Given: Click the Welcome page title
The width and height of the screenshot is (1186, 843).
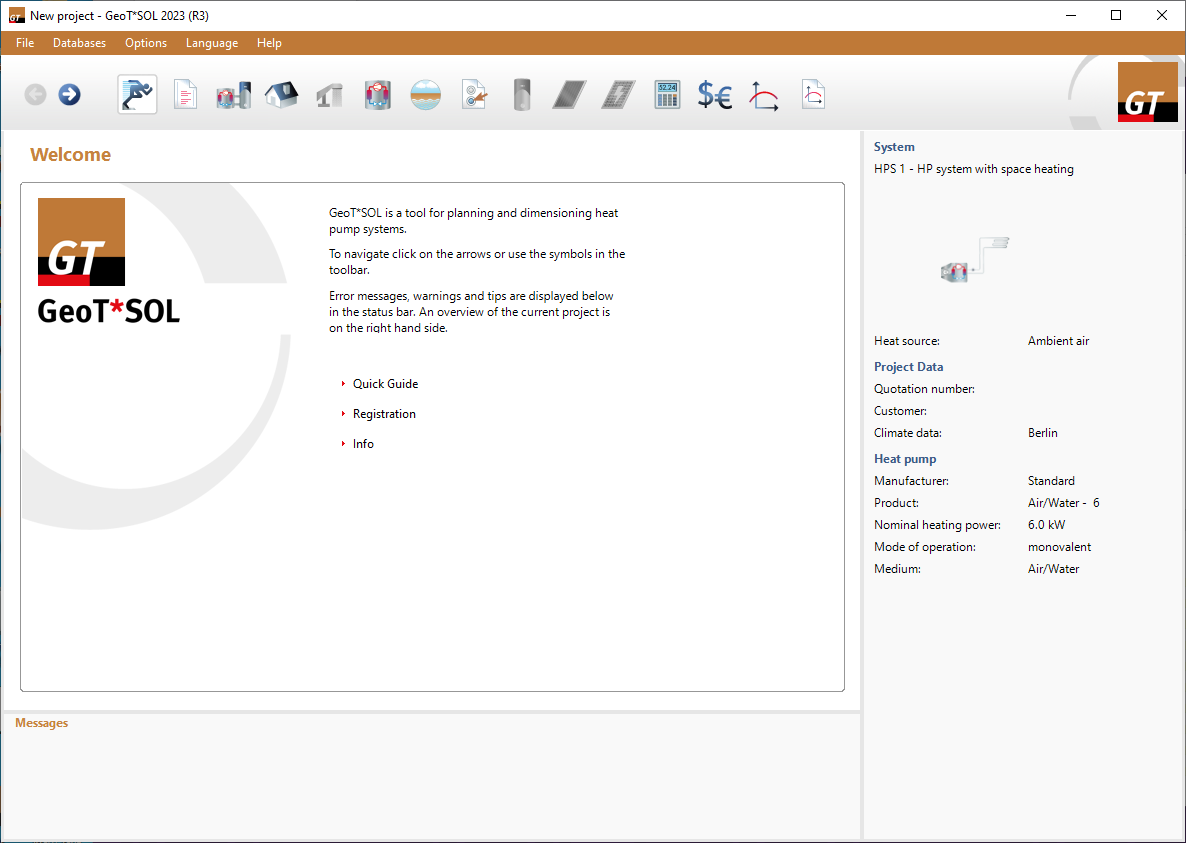Looking at the screenshot, I should 70,154.
